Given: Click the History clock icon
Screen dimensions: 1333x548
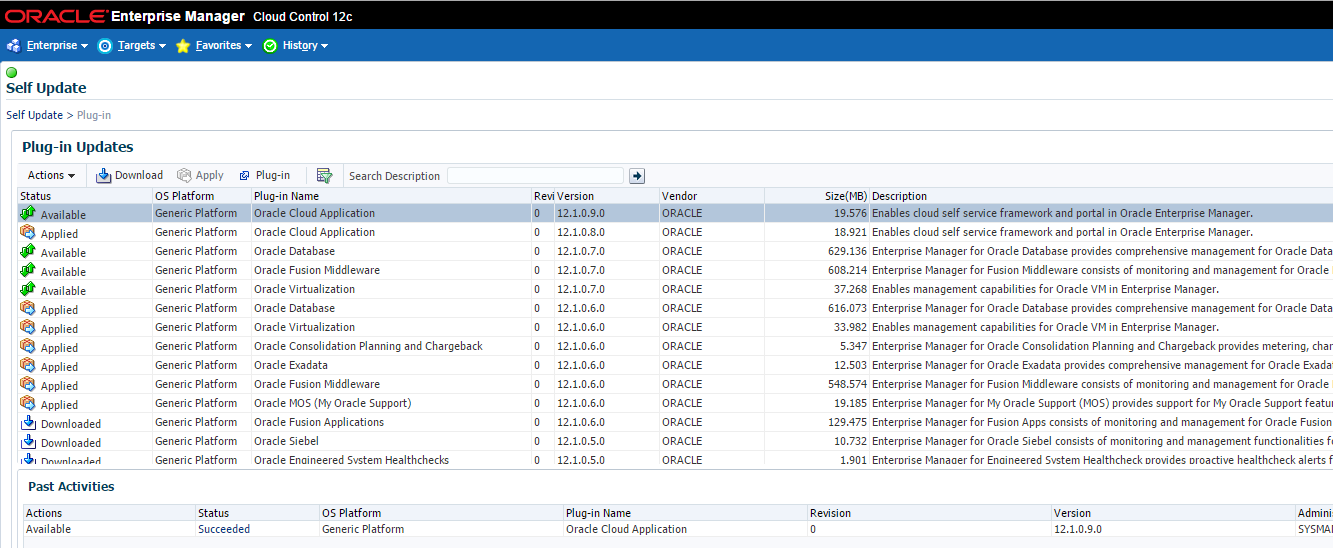Looking at the screenshot, I should pos(270,45).
